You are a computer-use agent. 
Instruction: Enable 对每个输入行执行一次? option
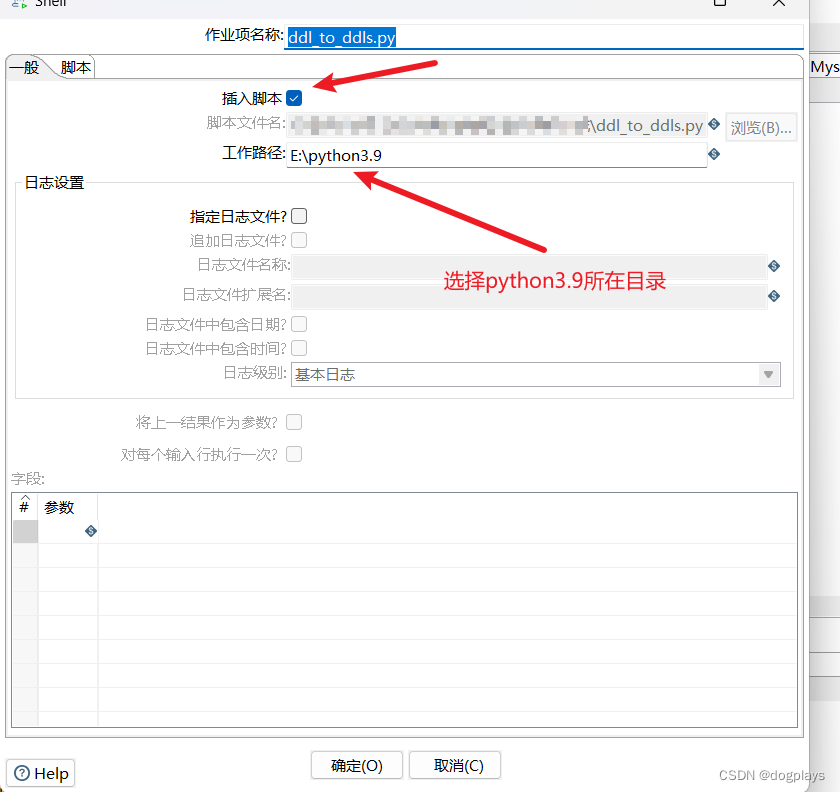point(294,454)
